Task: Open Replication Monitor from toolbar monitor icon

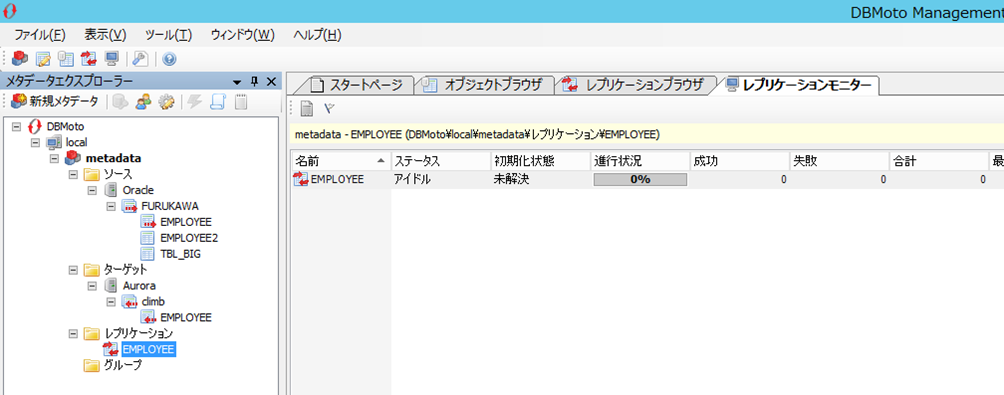Action: [x=112, y=59]
